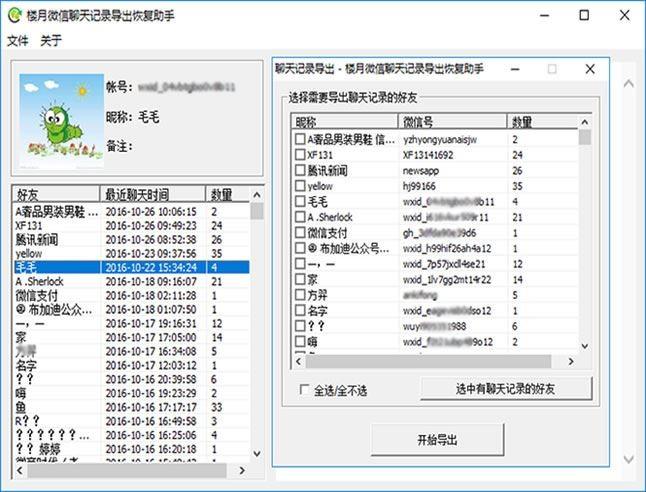
Task: Click export list 微信号 column header
Action: (452, 122)
